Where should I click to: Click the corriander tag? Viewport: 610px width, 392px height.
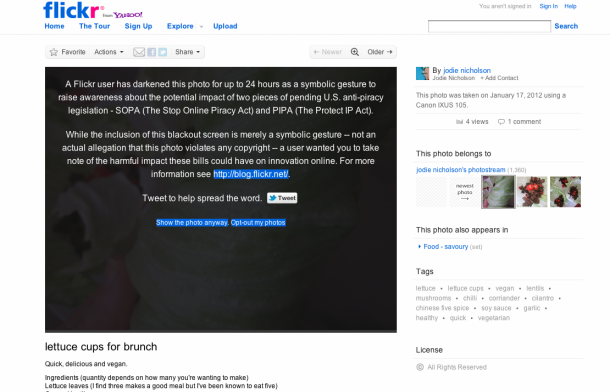click(x=504, y=298)
